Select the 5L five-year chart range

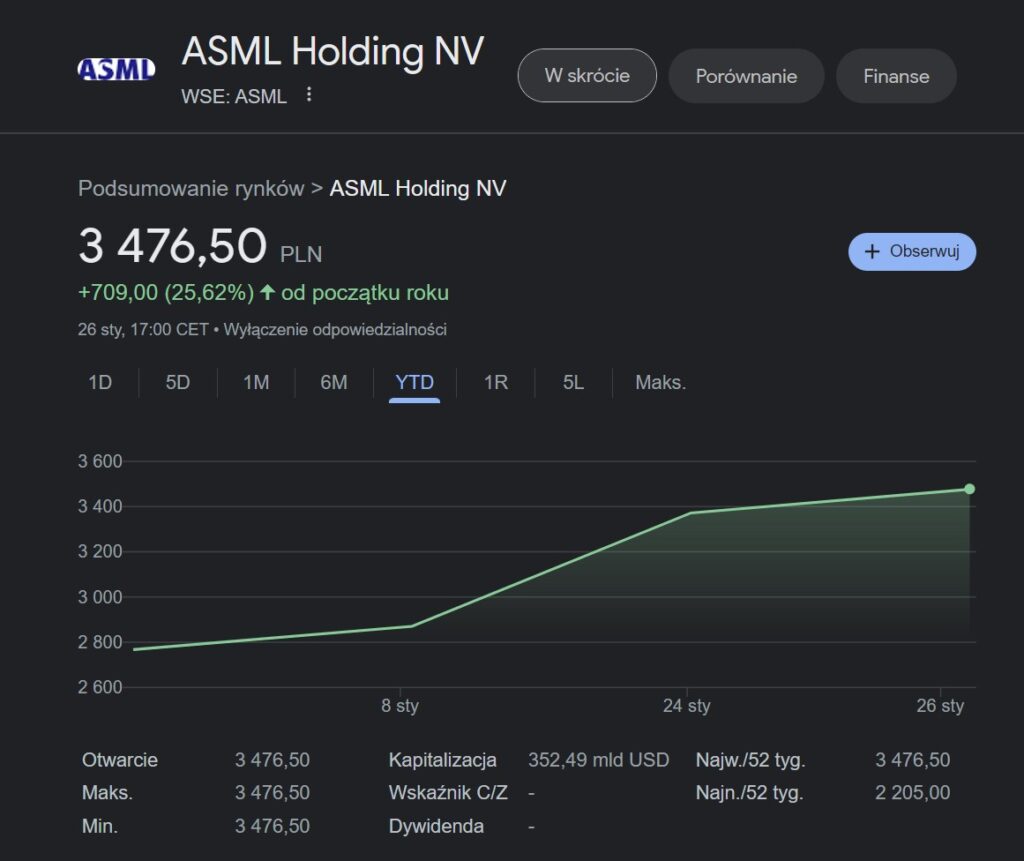(573, 382)
